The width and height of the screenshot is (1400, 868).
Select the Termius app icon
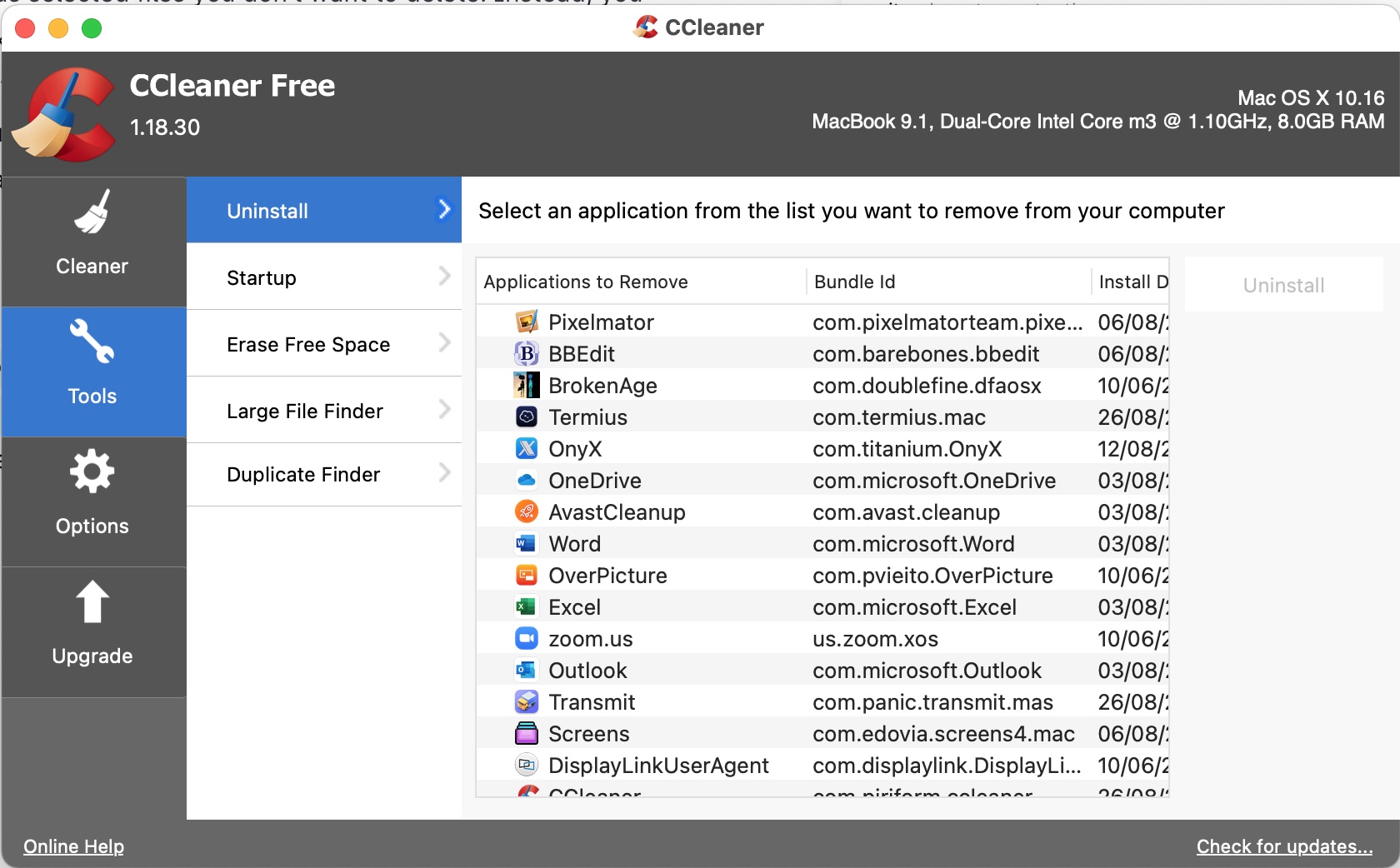pyautogui.click(x=527, y=417)
